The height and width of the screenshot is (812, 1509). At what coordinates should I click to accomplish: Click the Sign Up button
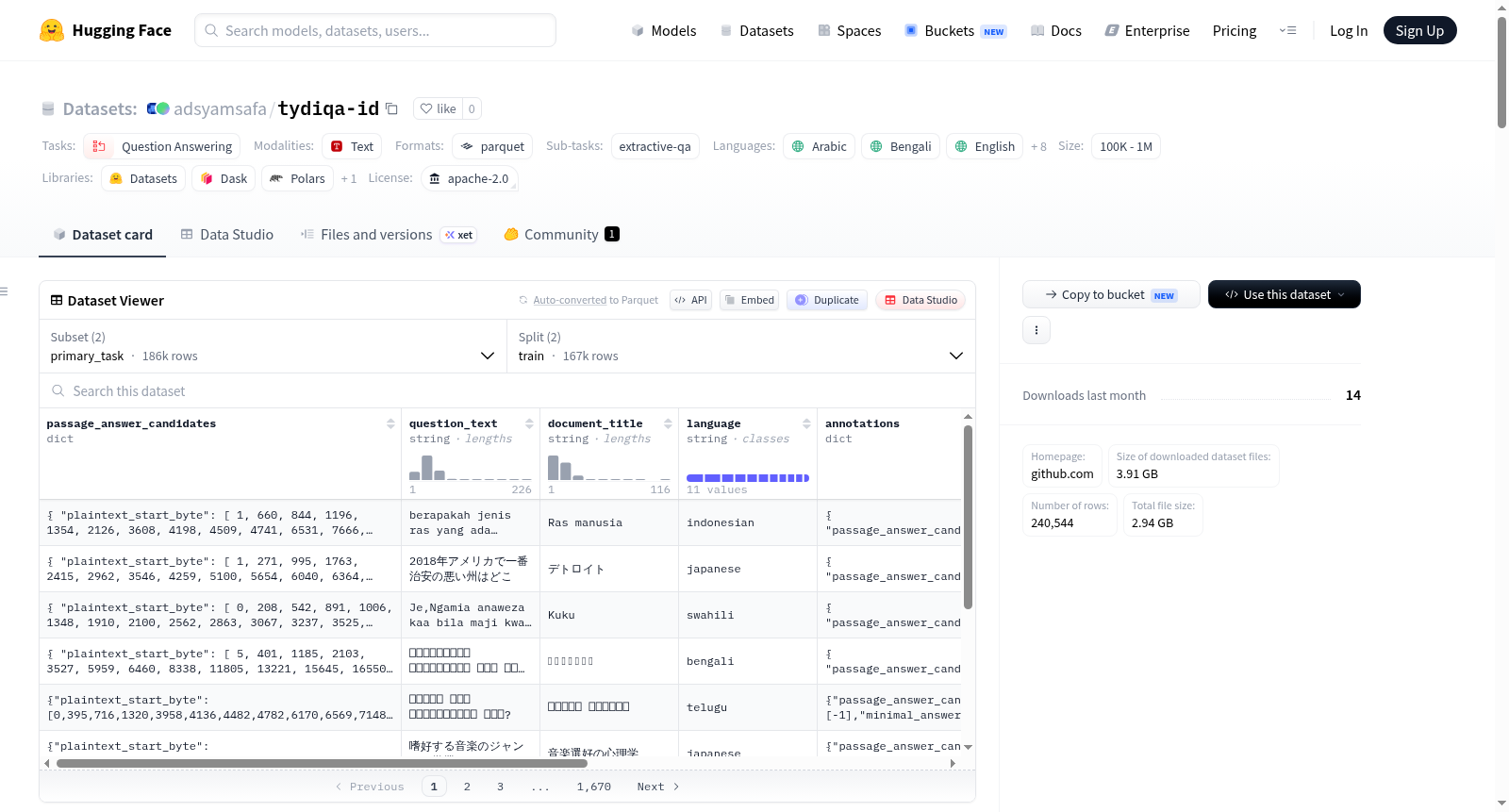(x=1419, y=30)
